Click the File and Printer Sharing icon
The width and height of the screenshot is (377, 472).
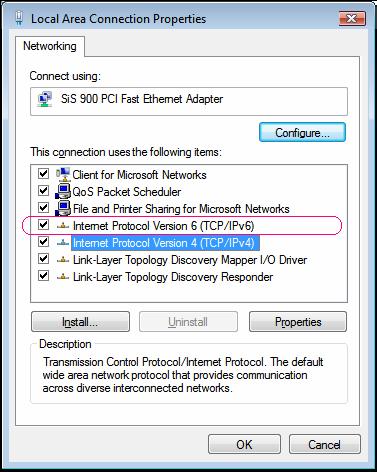pyautogui.click(x=63, y=208)
